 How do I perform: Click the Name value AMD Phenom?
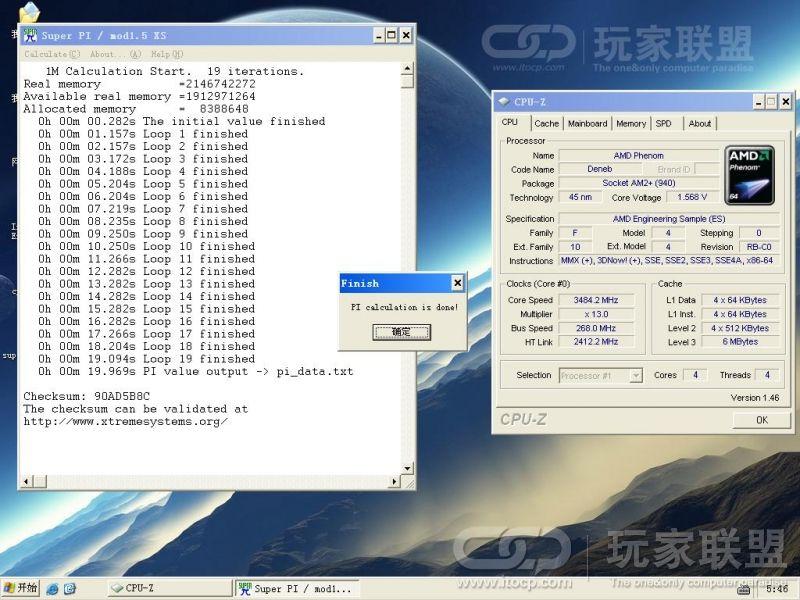639,156
